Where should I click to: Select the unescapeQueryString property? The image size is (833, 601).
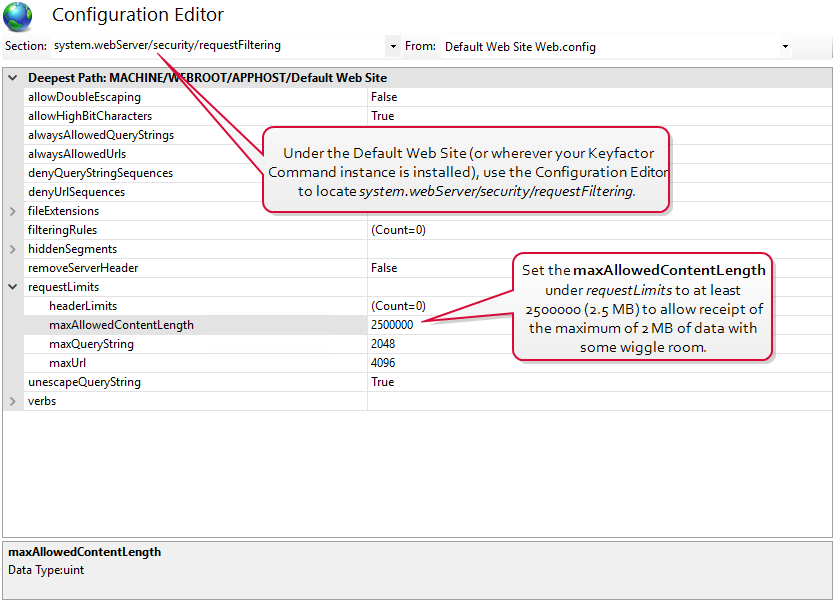click(x=84, y=382)
